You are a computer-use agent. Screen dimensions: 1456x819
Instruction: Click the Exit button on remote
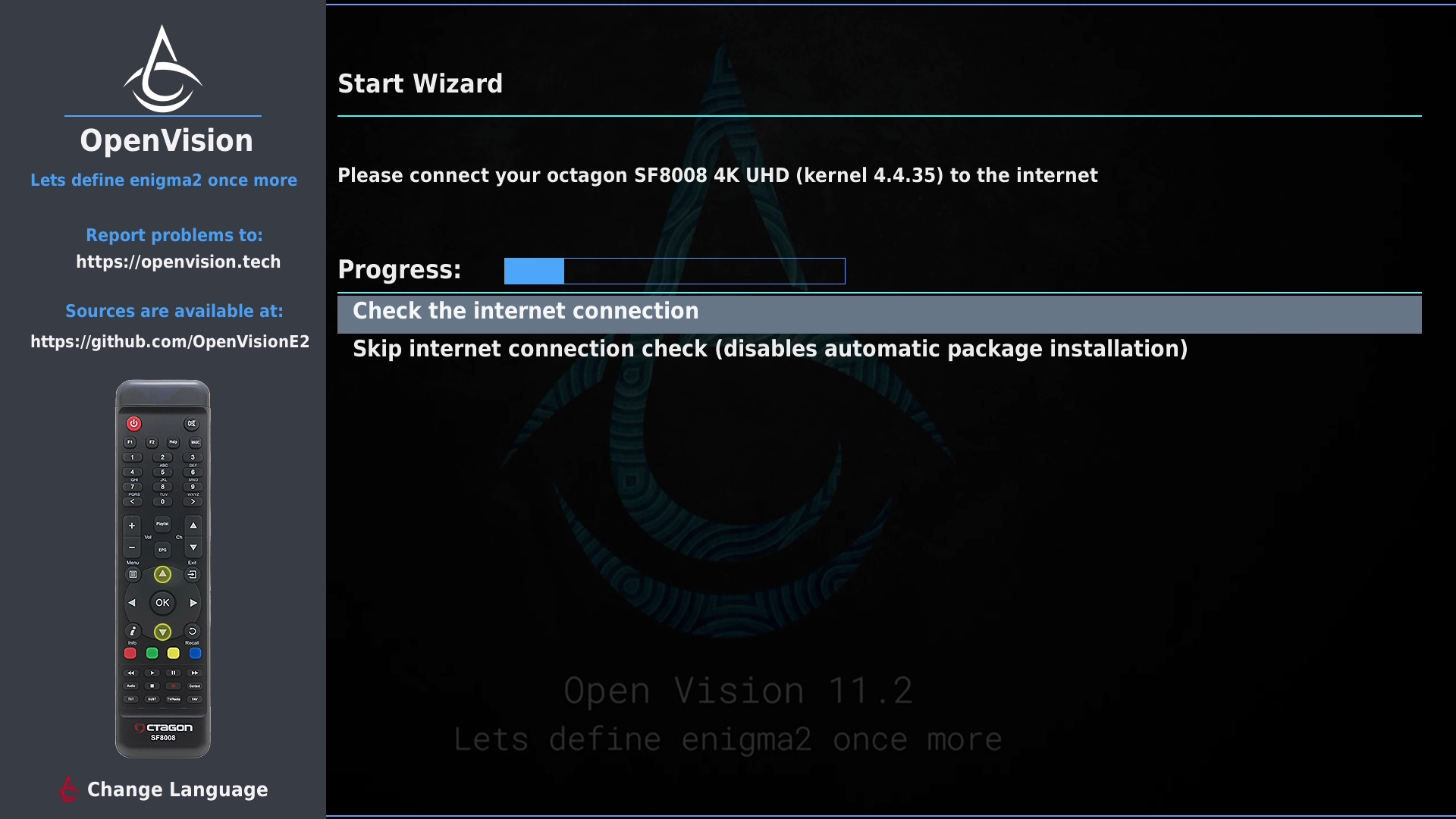pos(192,574)
